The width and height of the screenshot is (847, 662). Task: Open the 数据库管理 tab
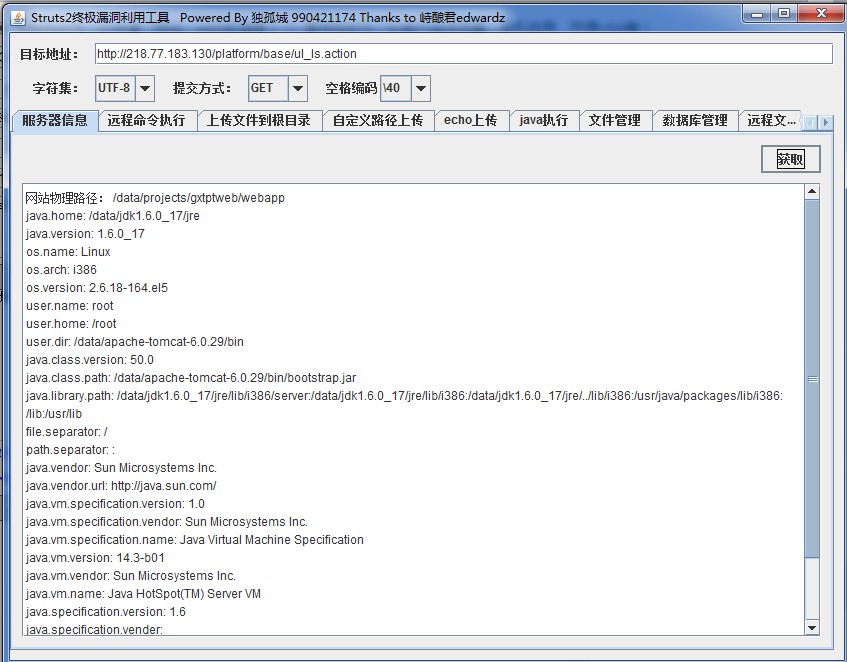click(695, 120)
